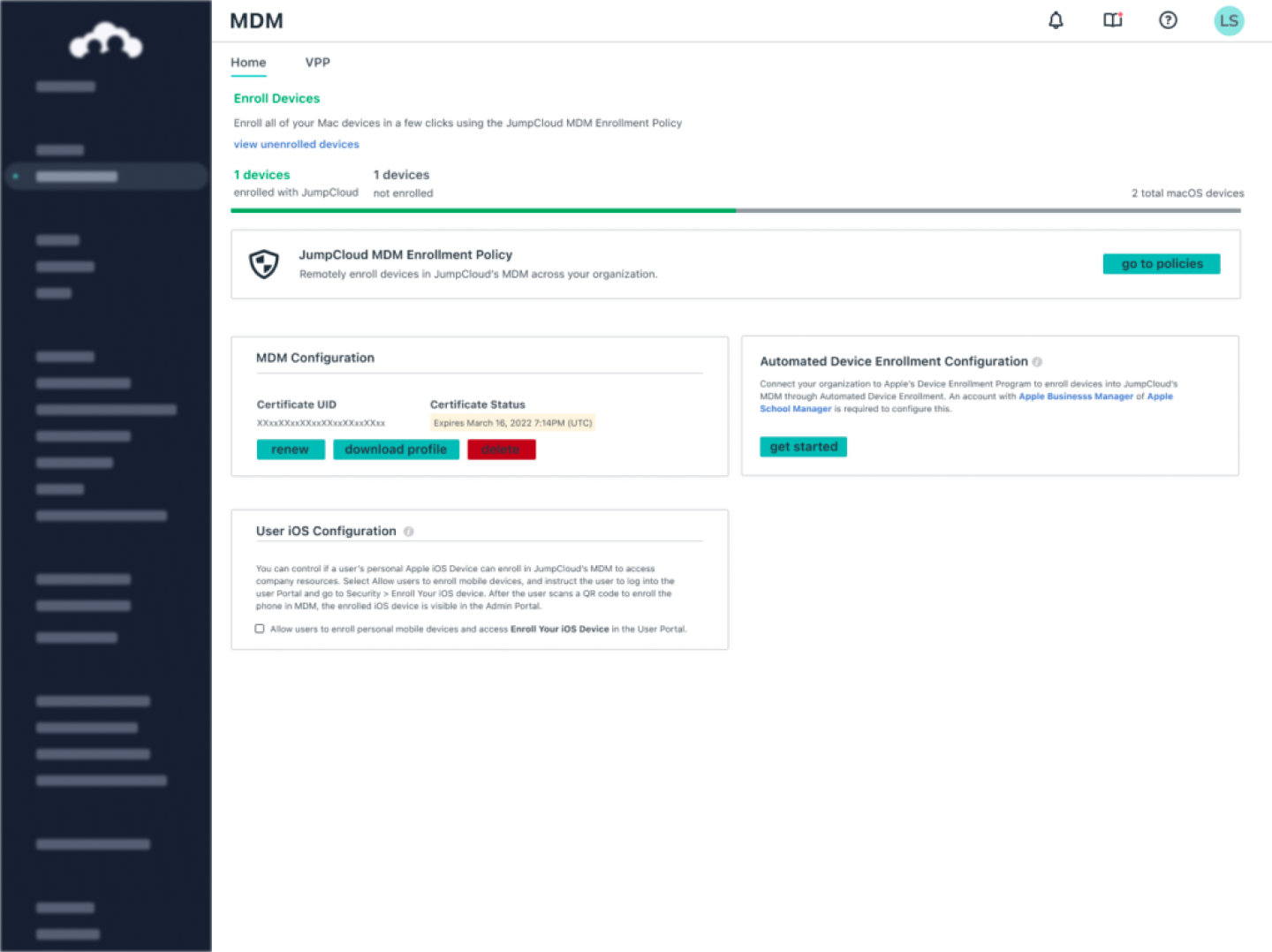Click the info icon next to Automated Device Enrollment Configuration
1272x952 pixels.
pos(1037,361)
